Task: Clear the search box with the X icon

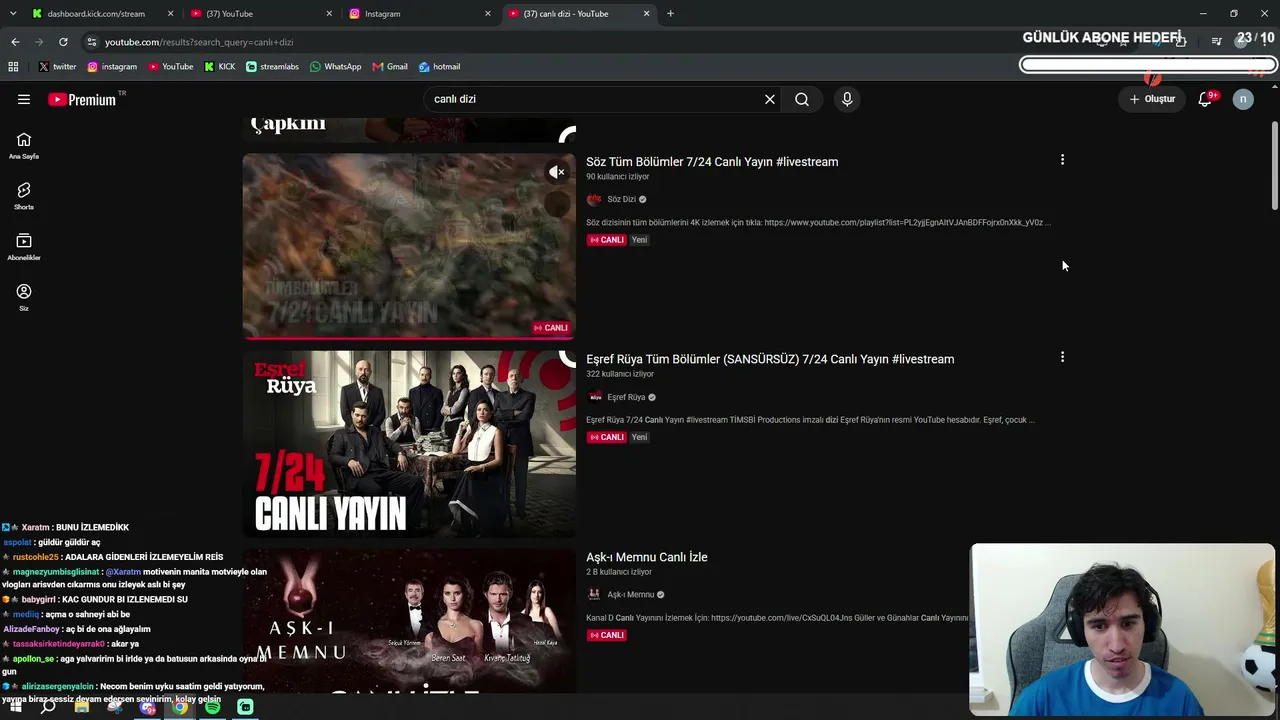Action: [x=770, y=99]
